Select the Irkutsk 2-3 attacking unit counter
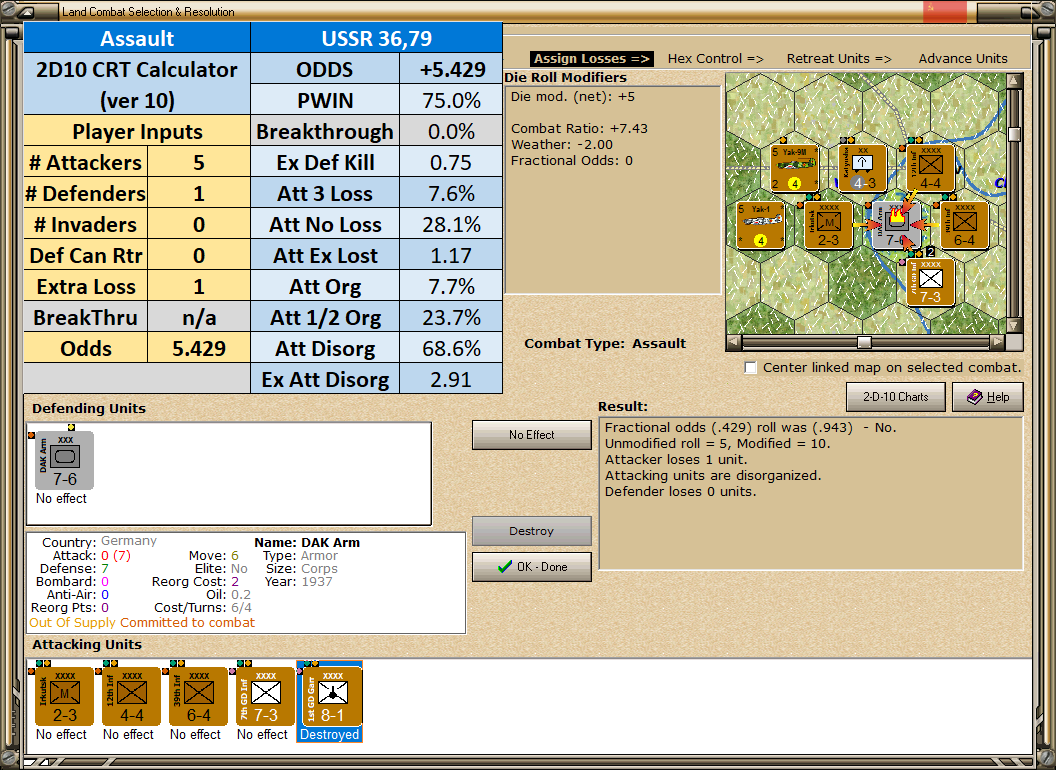 (x=65, y=697)
